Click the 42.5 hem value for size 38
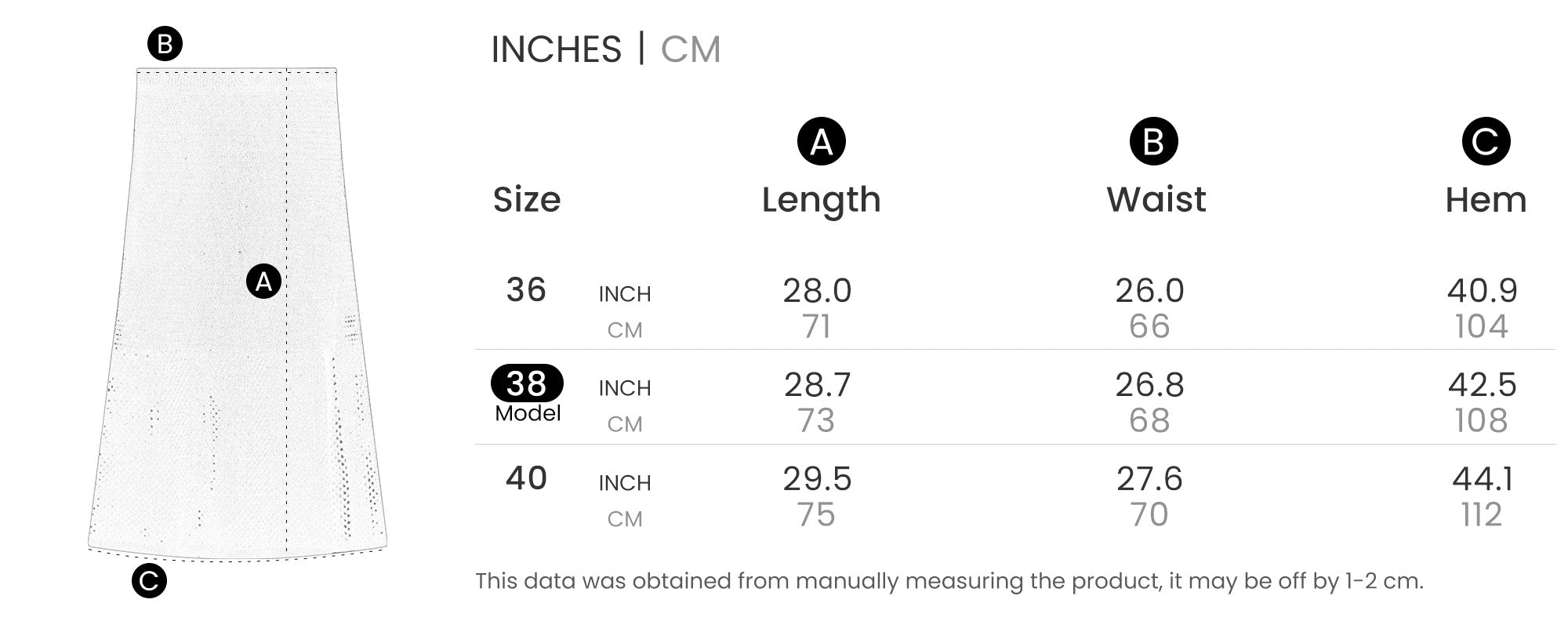 tap(1482, 385)
